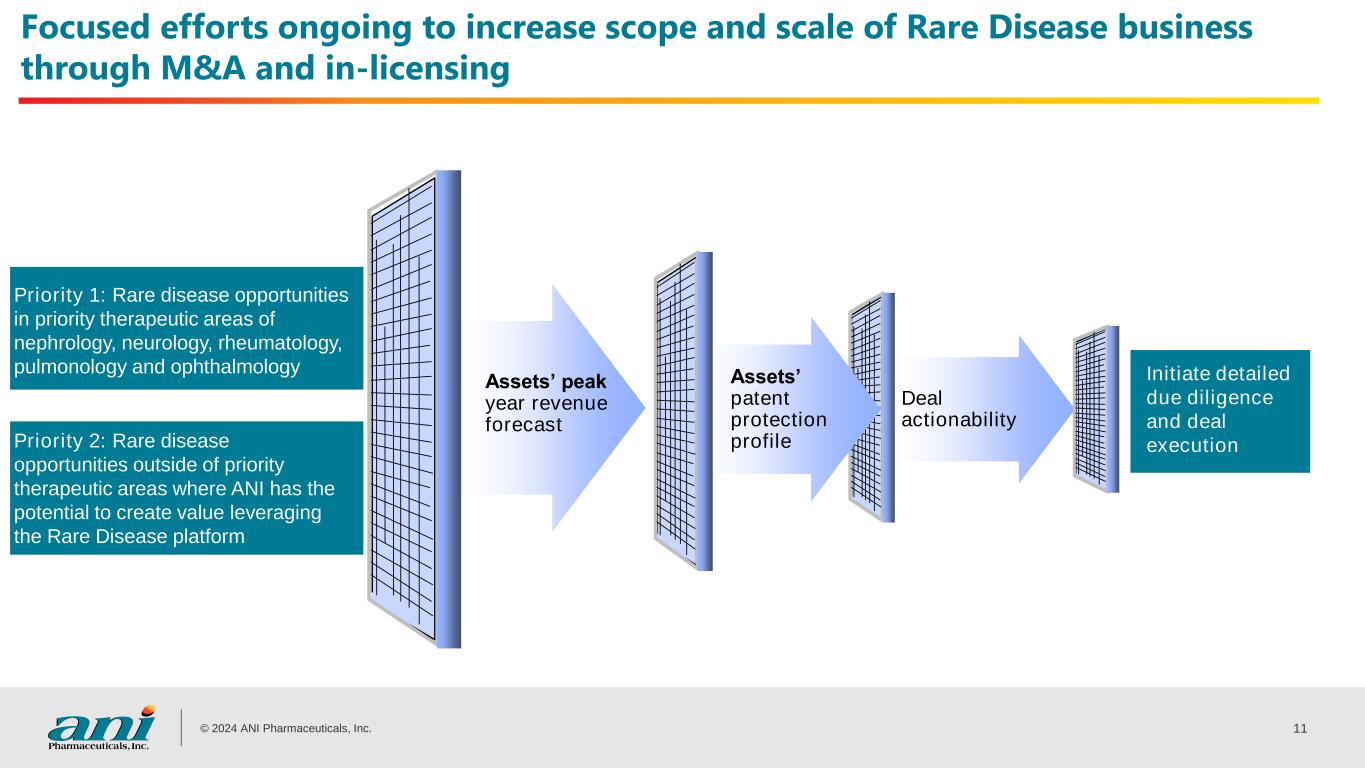
Task: Click the second filter screen graphic
Action: coord(683,410)
